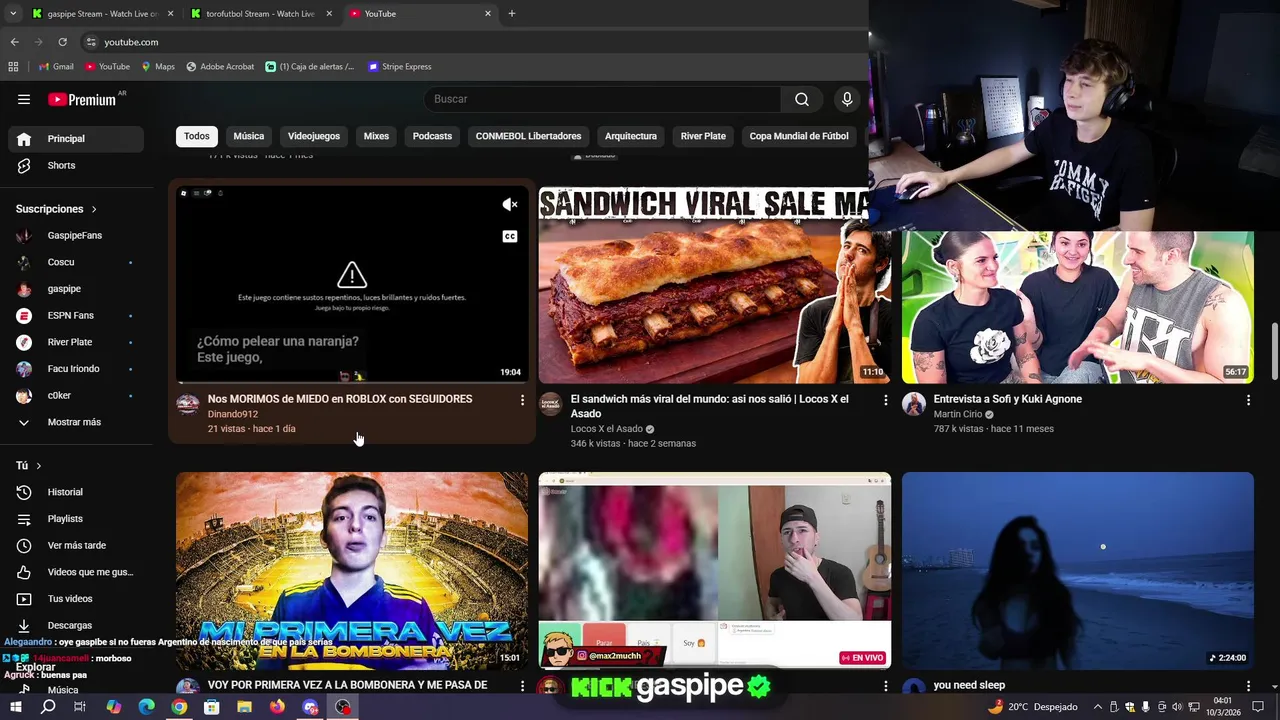Open Shorts from the sidebar
This screenshot has height=720, width=1280.
point(76,165)
